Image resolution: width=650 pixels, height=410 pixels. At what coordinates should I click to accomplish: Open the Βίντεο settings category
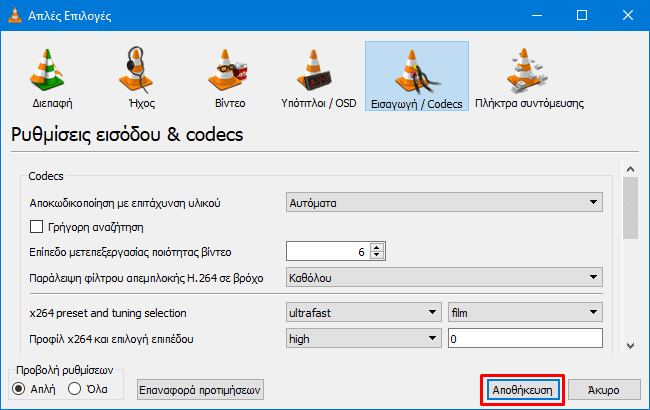click(230, 77)
